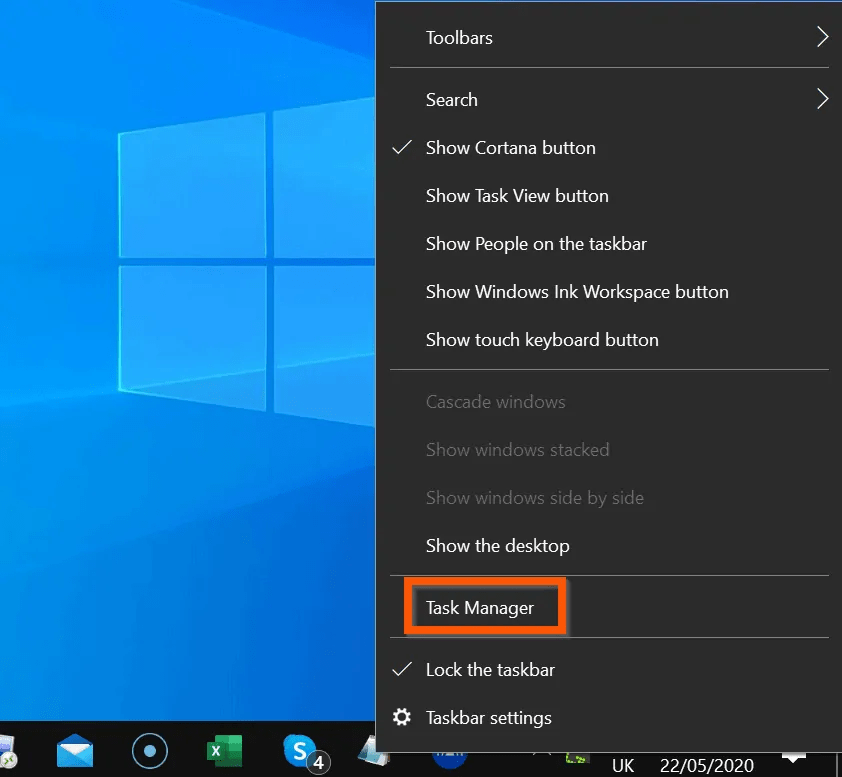
Task: Open the Mail app from the taskbar
Action: click(75, 751)
